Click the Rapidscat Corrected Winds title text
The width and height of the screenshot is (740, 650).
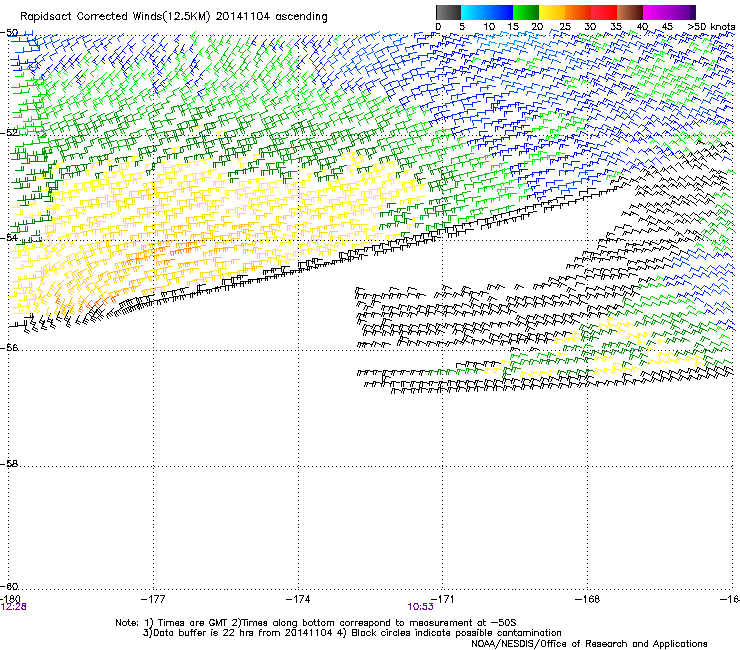click(174, 16)
